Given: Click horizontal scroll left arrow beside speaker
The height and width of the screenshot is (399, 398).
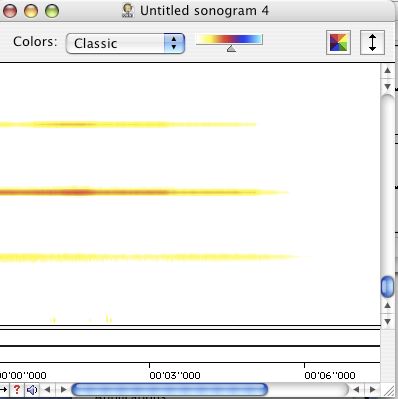Looking at the screenshot, I should [47, 389].
